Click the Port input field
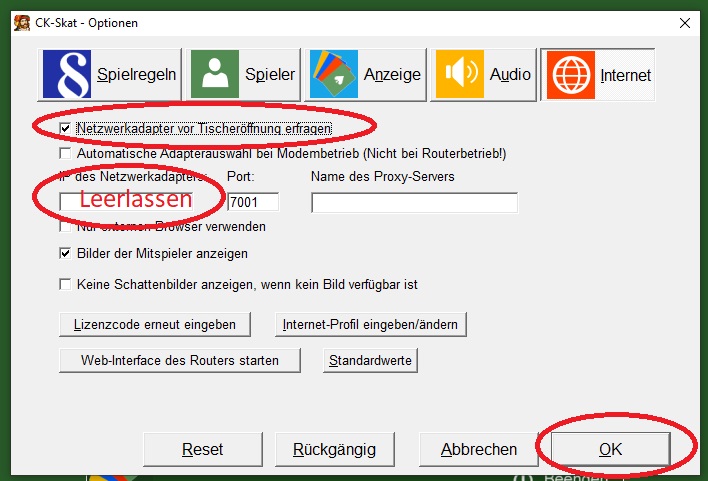 [x=253, y=203]
